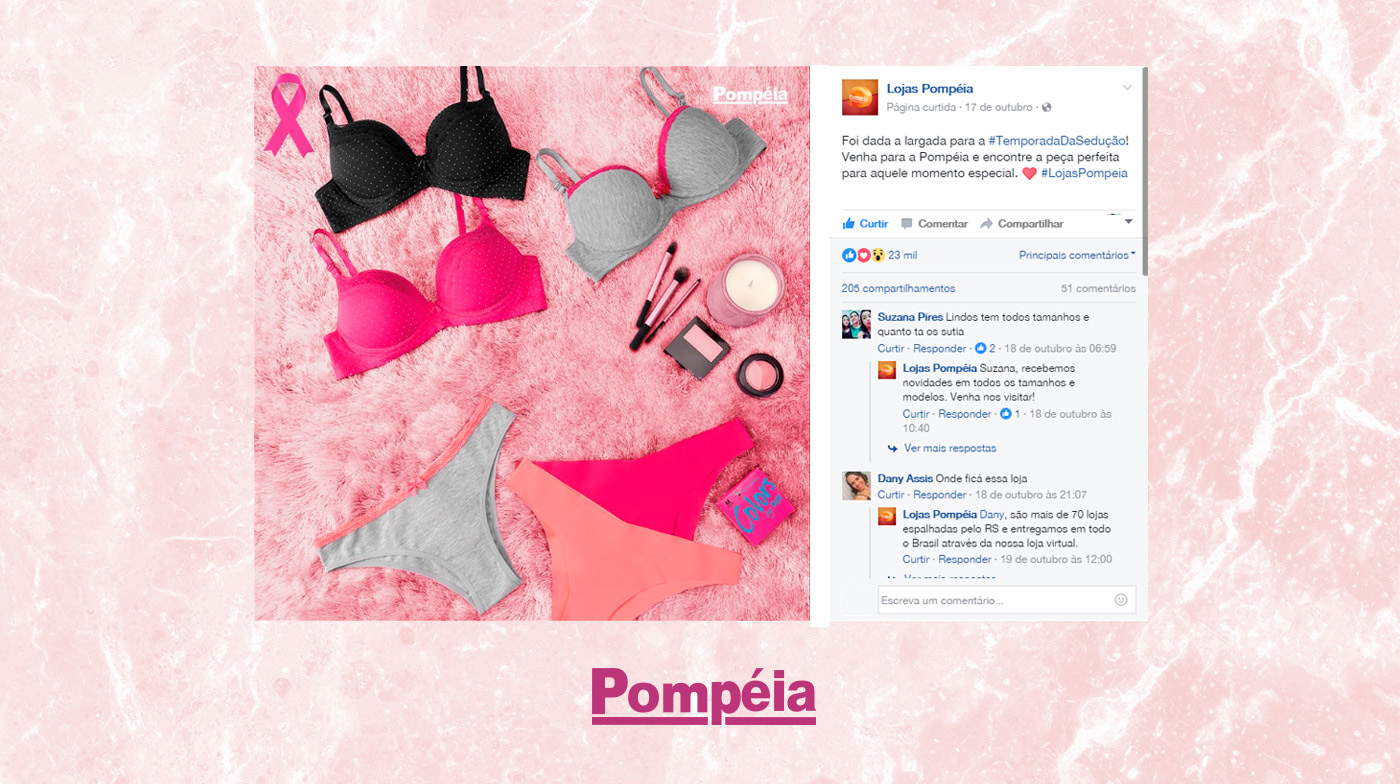Click Responder under Dany Assis comment
The image size is (1400, 784).
tap(940, 495)
